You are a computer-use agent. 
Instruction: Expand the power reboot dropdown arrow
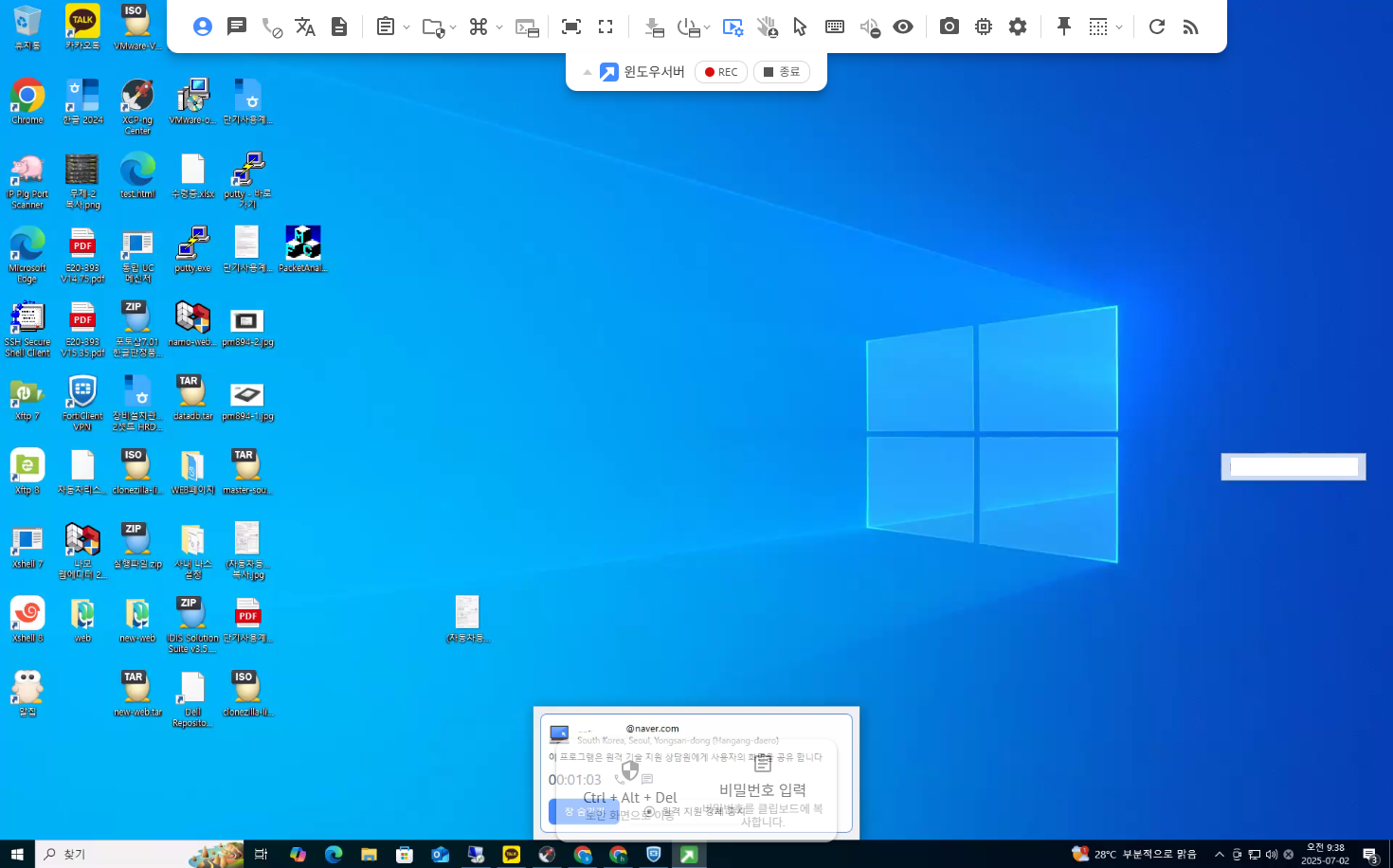[x=707, y=27]
